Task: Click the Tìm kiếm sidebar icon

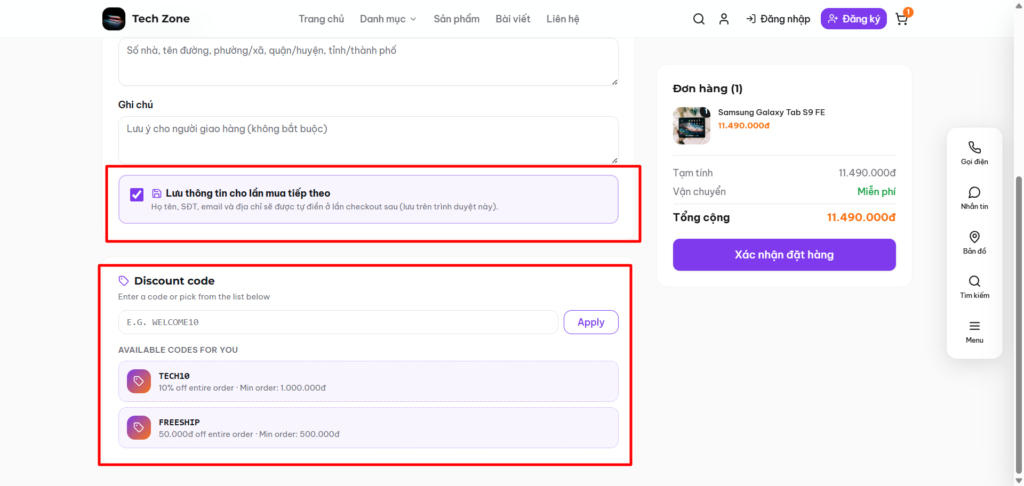Action: (x=974, y=282)
